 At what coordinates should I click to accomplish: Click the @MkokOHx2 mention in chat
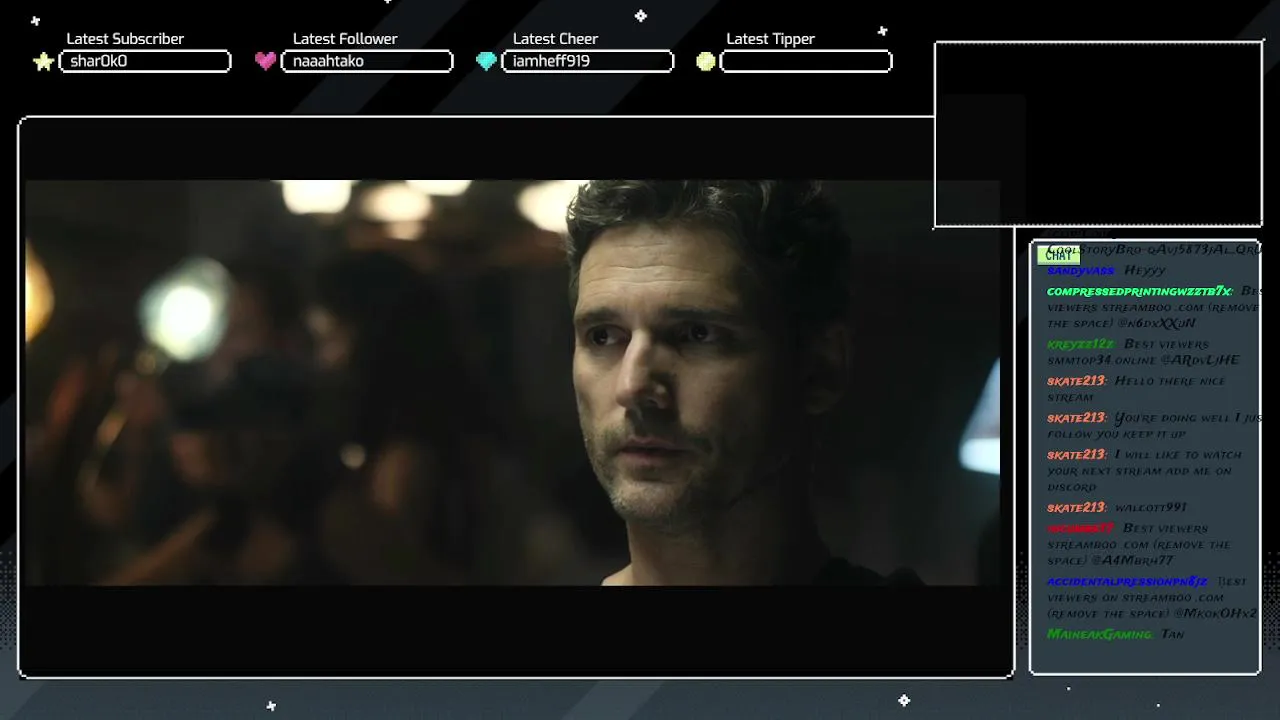[1215, 613]
